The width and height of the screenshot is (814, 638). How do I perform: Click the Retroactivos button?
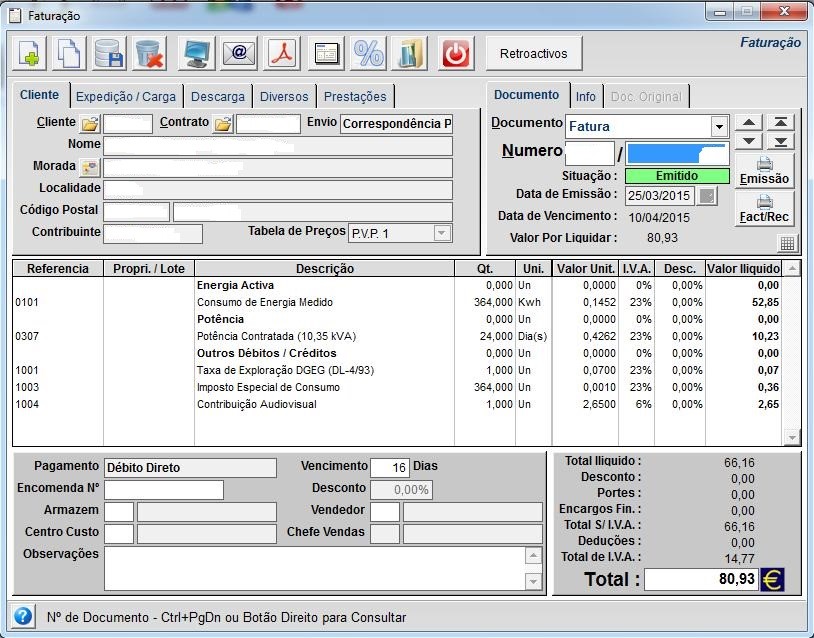[x=533, y=54]
